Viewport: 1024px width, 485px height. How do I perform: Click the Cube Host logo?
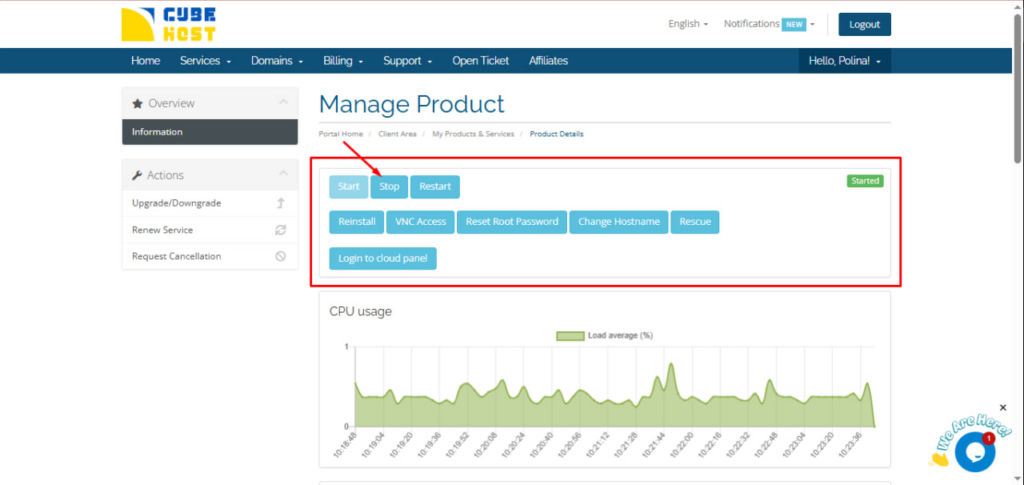pos(166,25)
